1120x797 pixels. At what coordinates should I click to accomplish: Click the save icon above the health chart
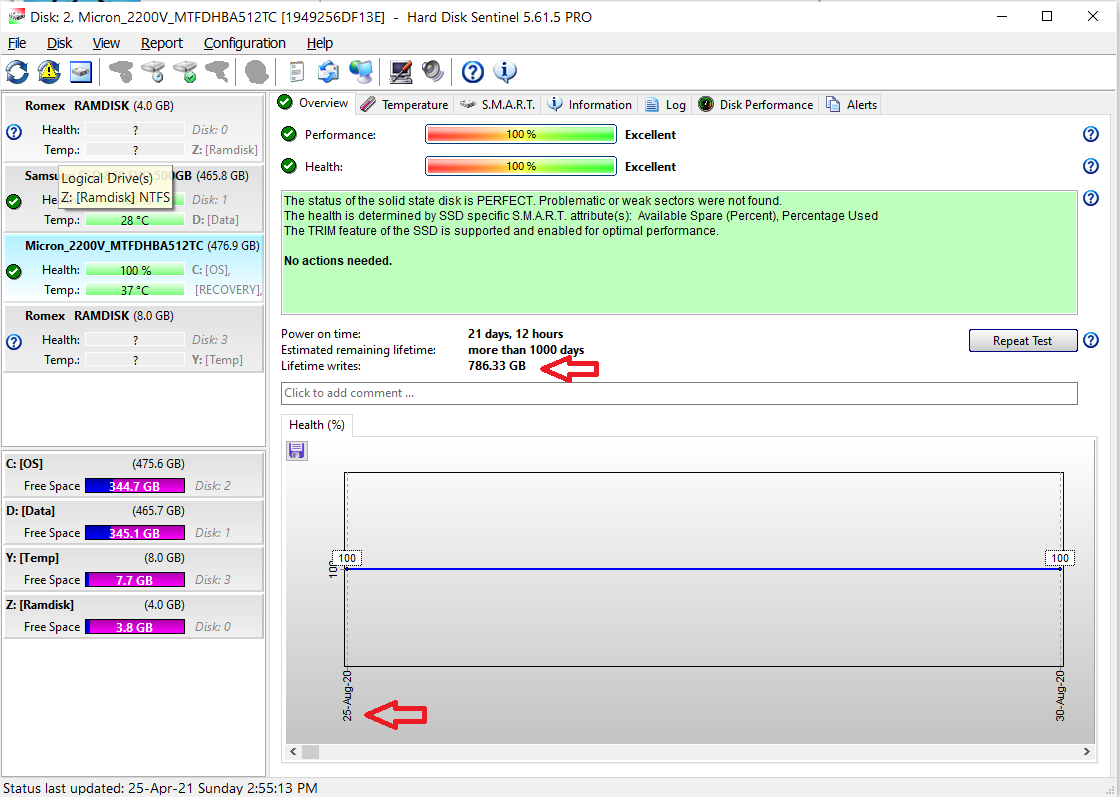pyautogui.click(x=296, y=451)
